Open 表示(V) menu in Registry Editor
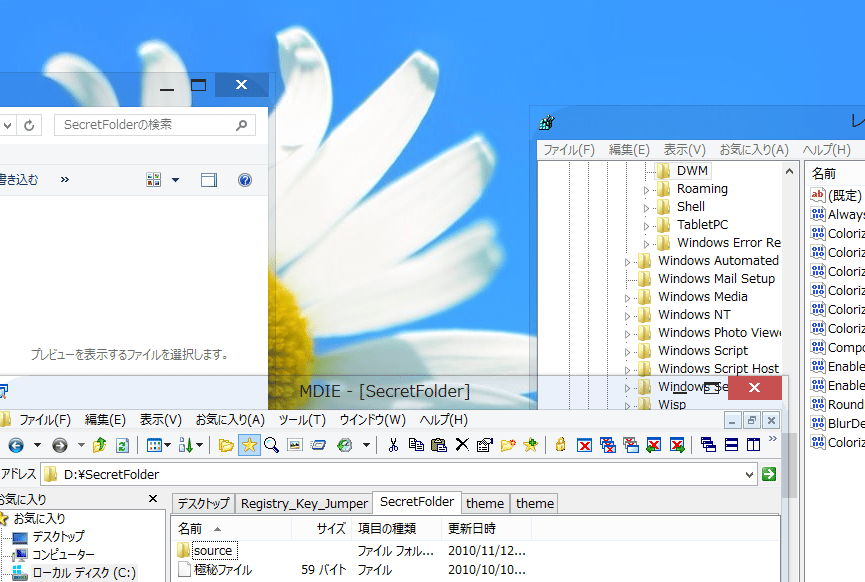 (x=684, y=149)
